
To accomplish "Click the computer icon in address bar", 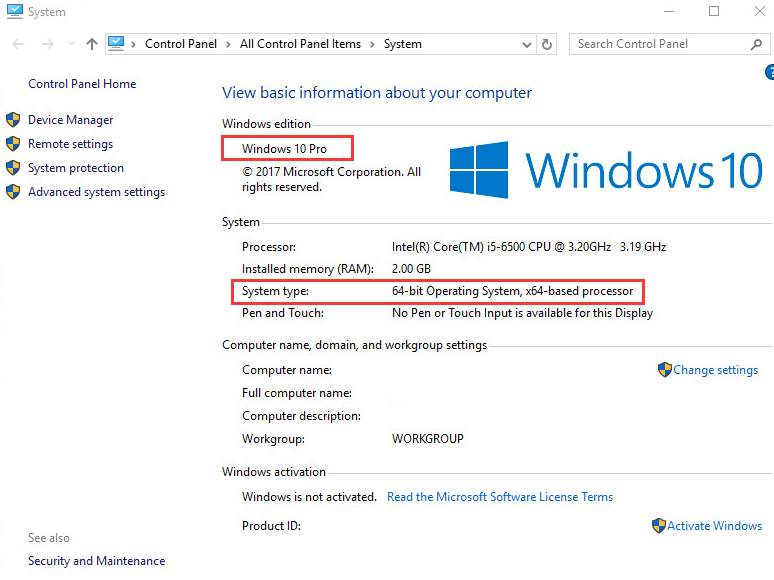I will click(116, 43).
